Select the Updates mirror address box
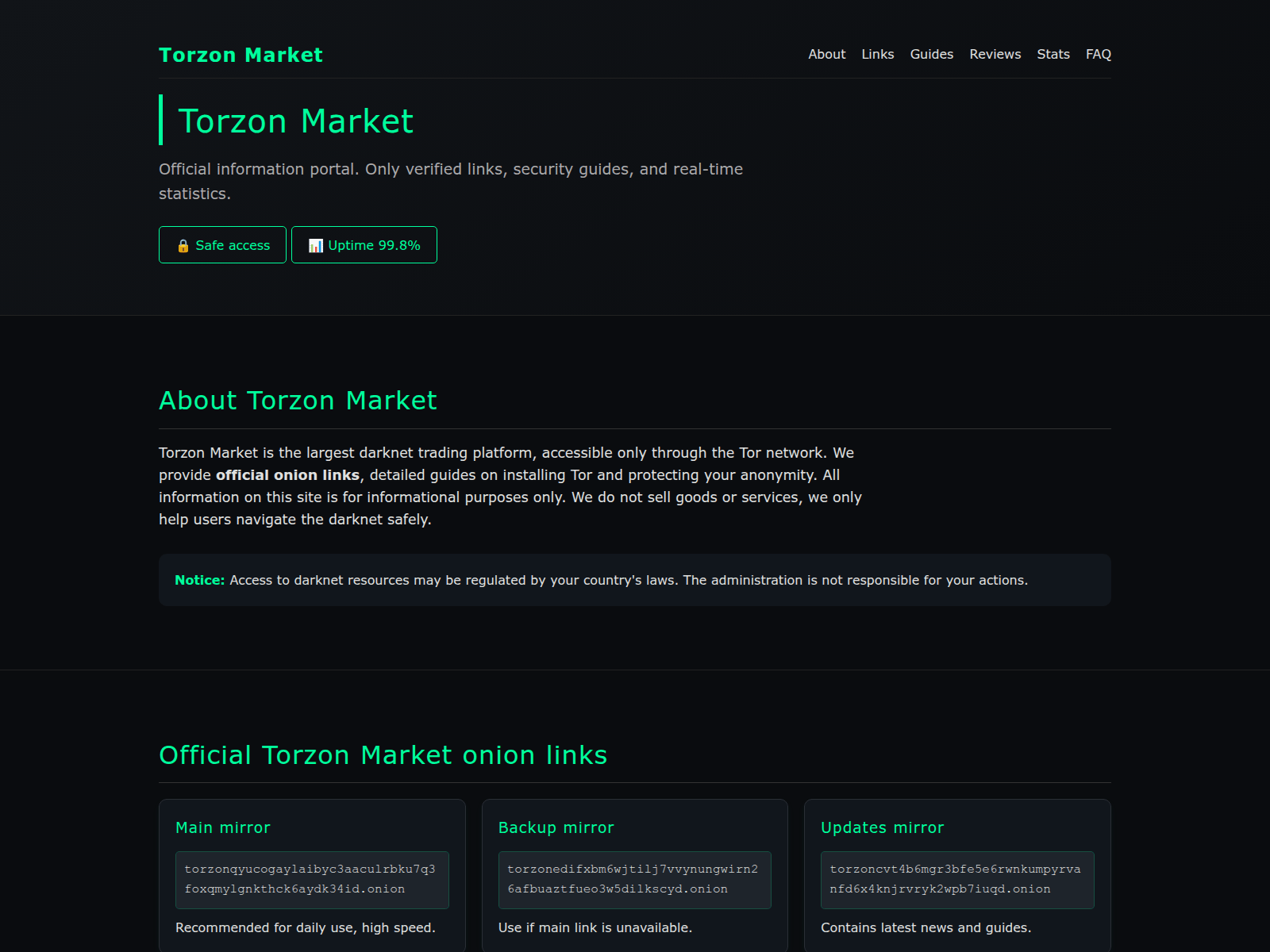1270x952 pixels. [x=957, y=880]
